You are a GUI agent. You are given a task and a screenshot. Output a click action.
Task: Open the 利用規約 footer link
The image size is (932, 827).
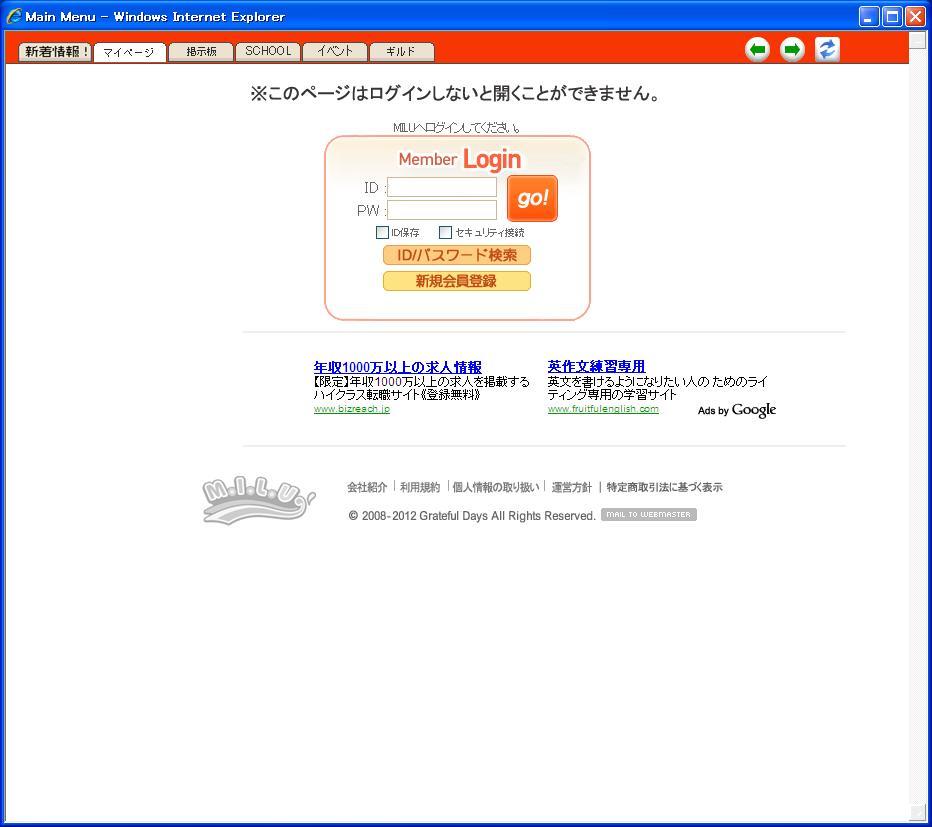coord(420,488)
